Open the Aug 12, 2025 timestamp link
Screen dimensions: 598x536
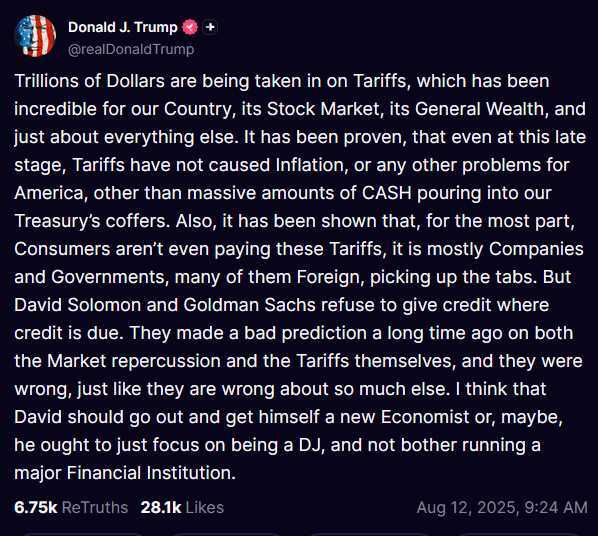[502, 507]
